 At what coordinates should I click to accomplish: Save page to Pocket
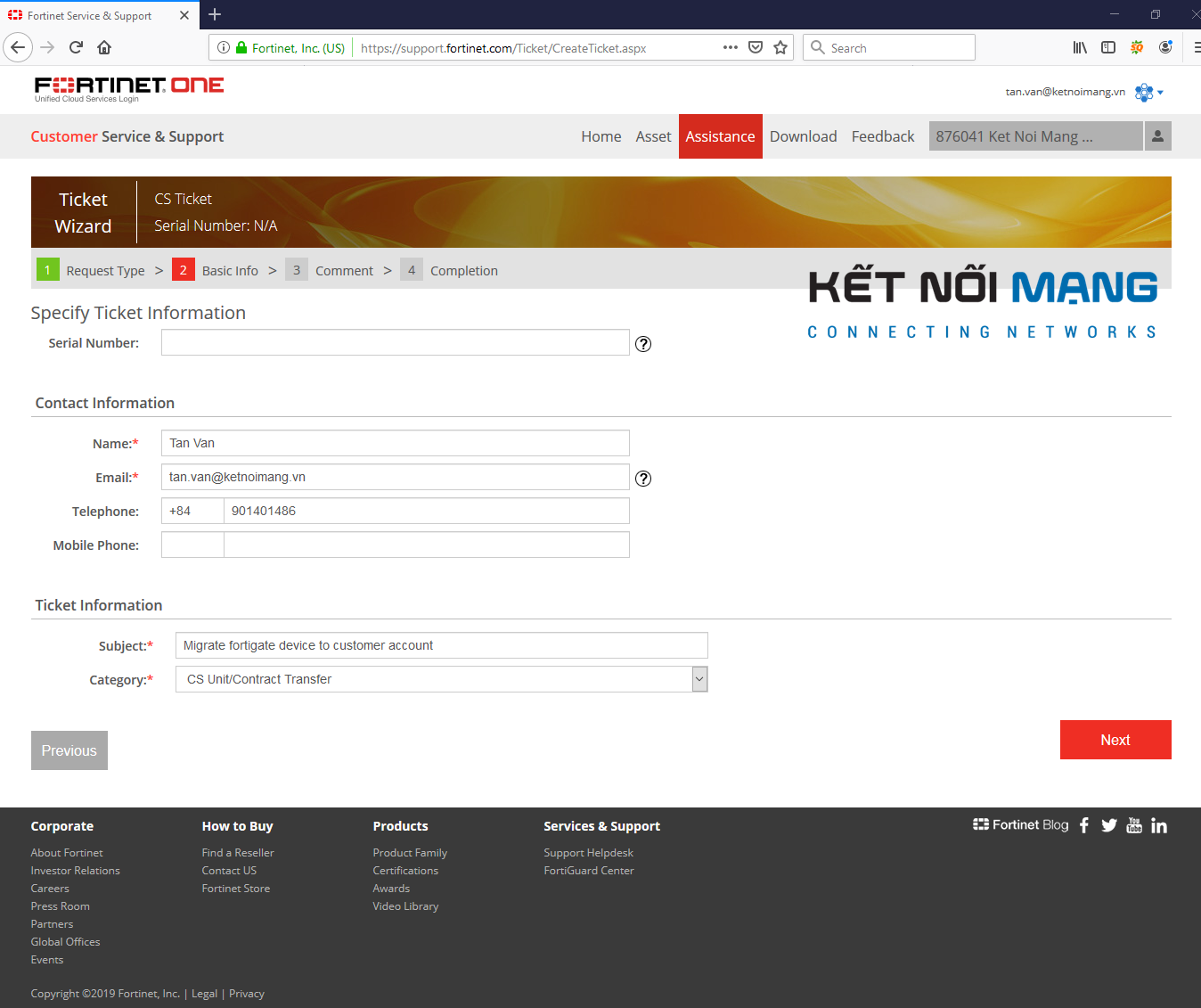(756, 47)
